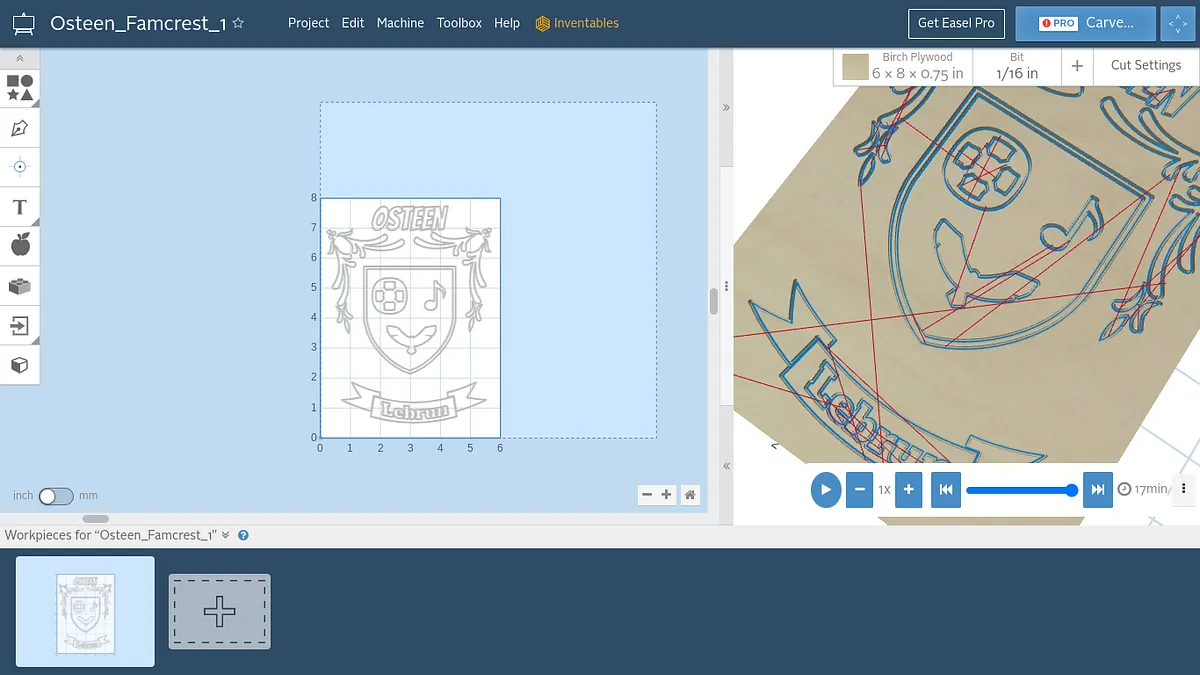Select the Lebrun banner text on canvas
1200x675 pixels.
pyautogui.click(x=414, y=409)
